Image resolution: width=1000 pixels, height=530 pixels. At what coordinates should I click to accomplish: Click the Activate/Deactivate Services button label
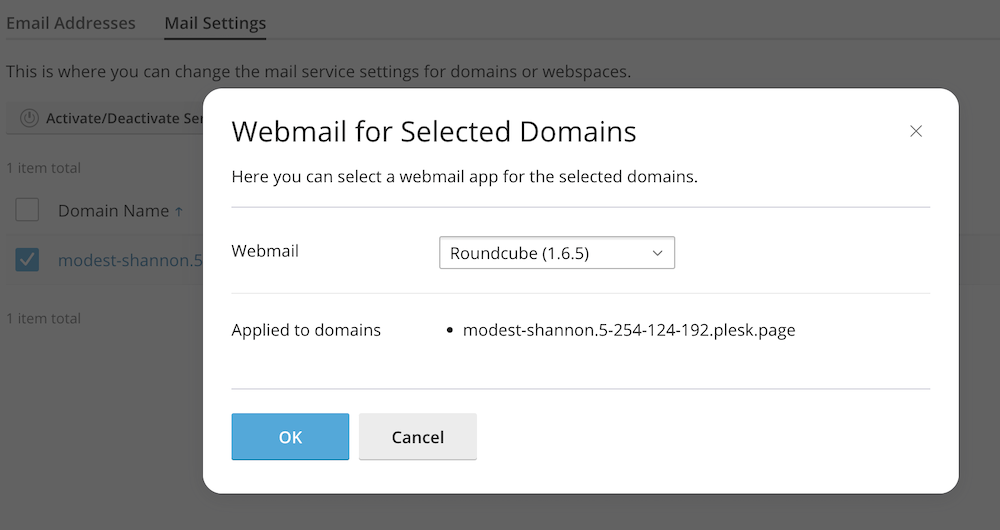click(x=125, y=118)
